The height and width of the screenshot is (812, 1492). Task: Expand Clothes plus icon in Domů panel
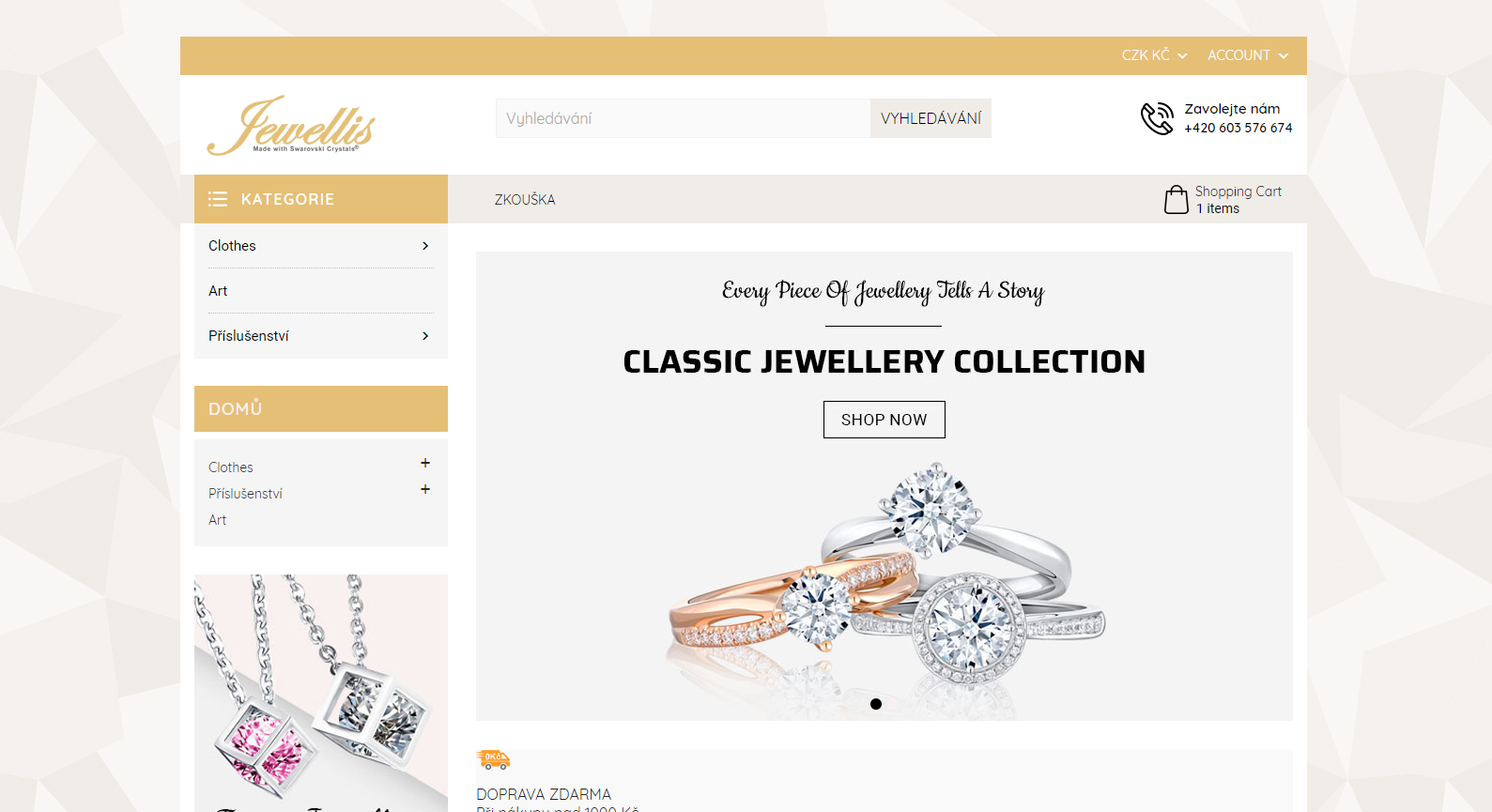coord(425,463)
